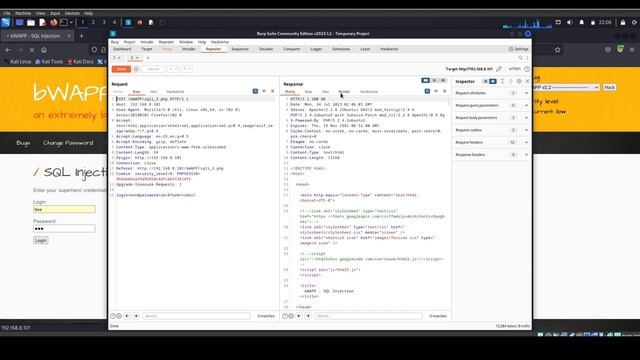Open the Burp menu in menu bar
The image size is (640, 360).
115,42
